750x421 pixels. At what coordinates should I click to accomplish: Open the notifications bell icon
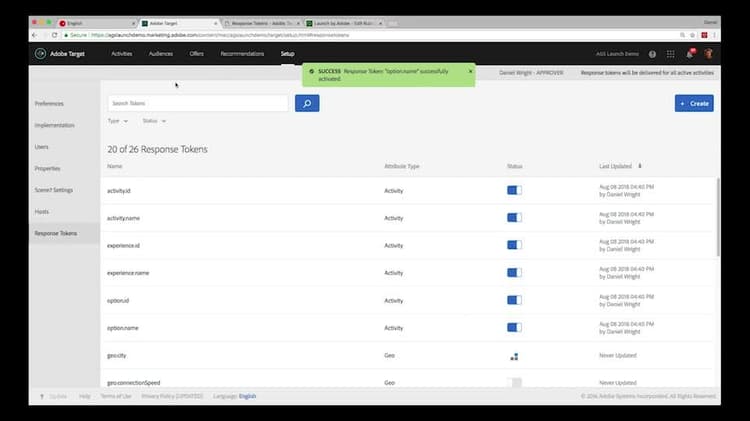click(x=690, y=54)
